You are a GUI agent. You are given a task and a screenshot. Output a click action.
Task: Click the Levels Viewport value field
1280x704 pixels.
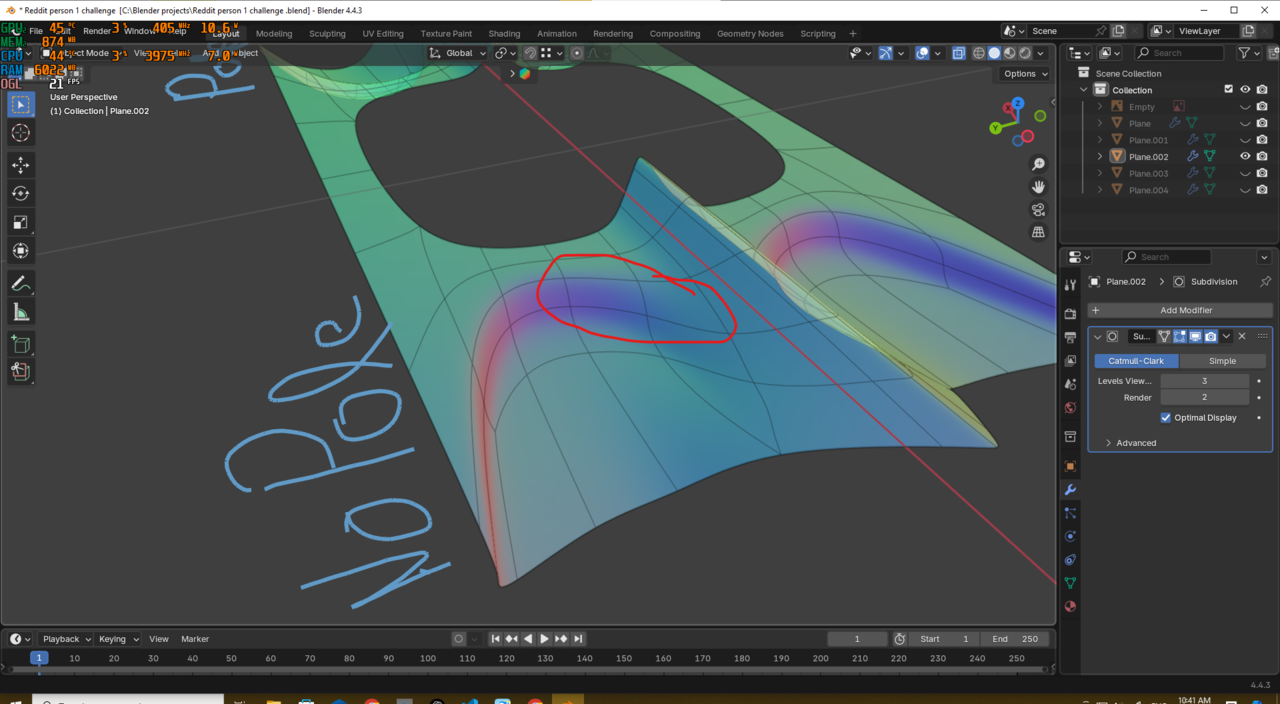[1204, 381]
